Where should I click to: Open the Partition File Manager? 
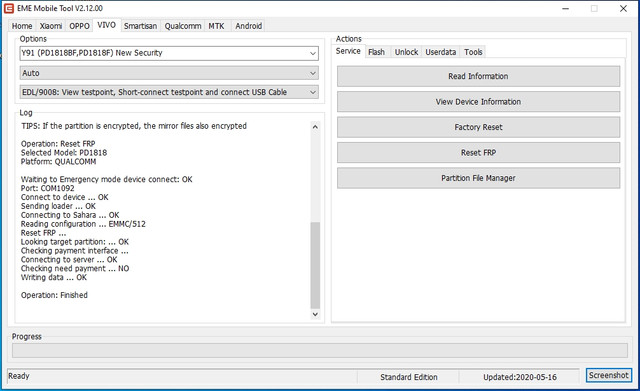478,178
